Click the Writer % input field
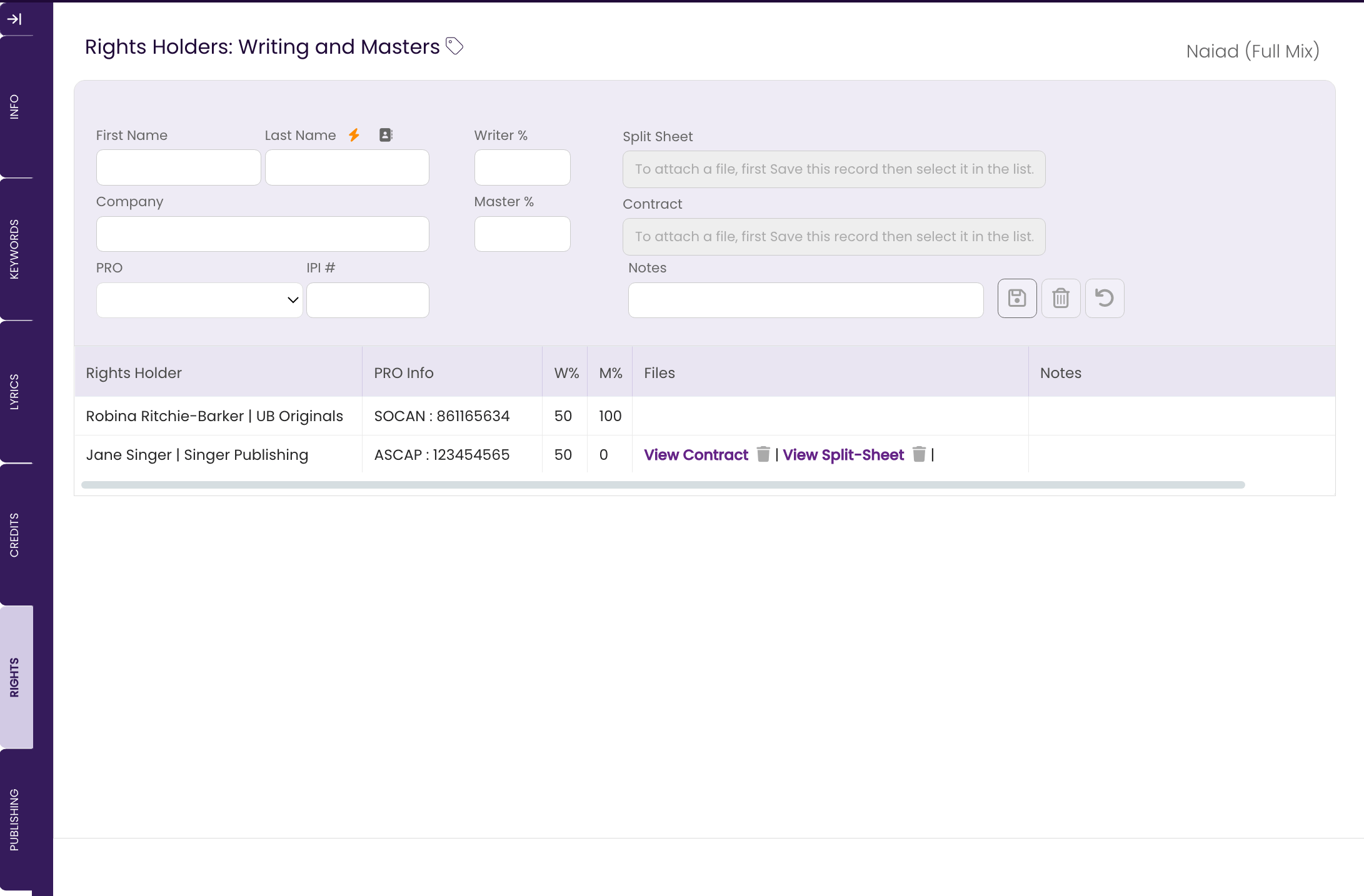This screenshot has height=896, width=1364. pos(522,167)
